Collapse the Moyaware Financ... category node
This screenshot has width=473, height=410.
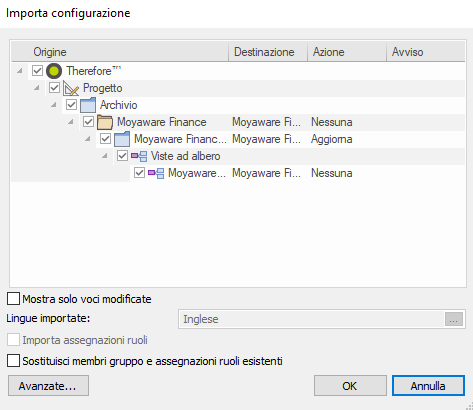88,139
